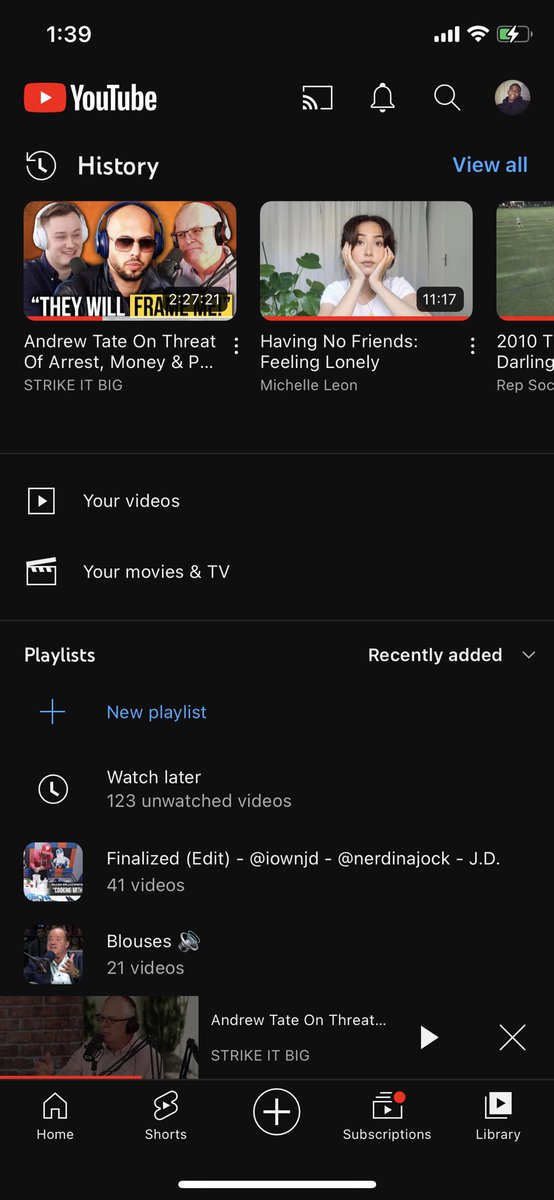Tap the status bar Wi-Fi icon
The width and height of the screenshot is (554, 1200).
click(x=477, y=34)
